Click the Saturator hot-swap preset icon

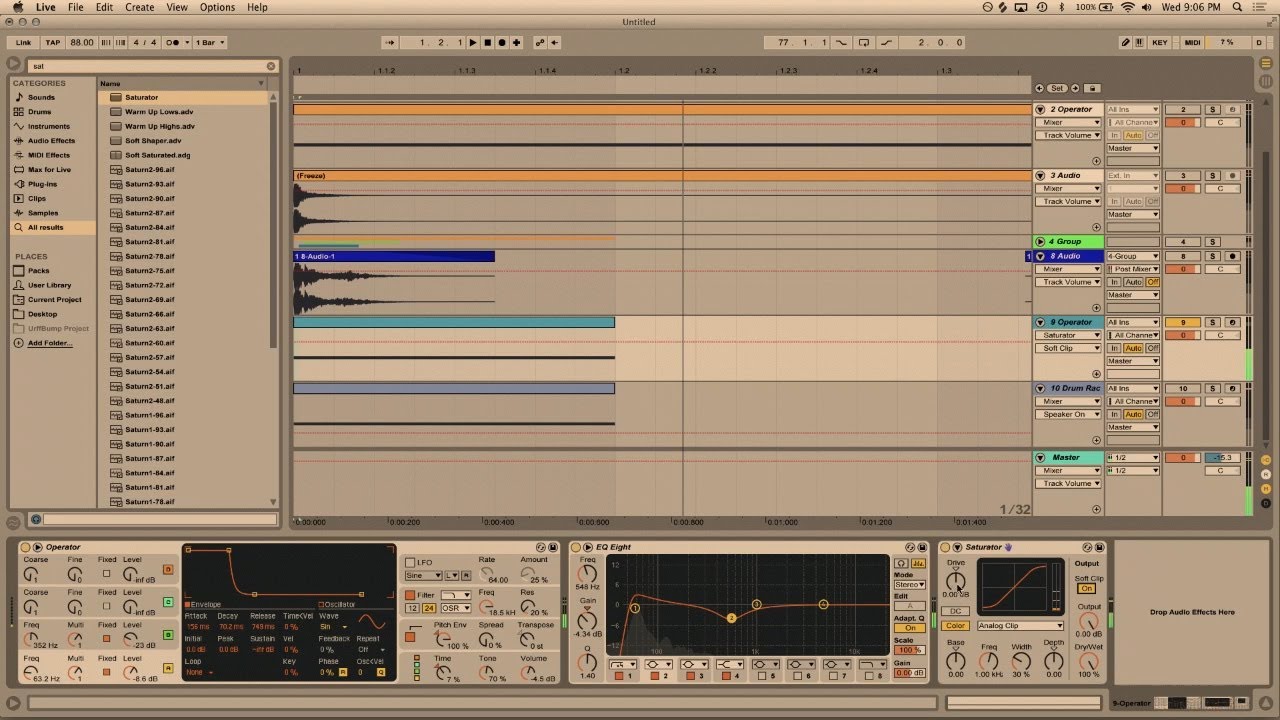(x=1088, y=547)
